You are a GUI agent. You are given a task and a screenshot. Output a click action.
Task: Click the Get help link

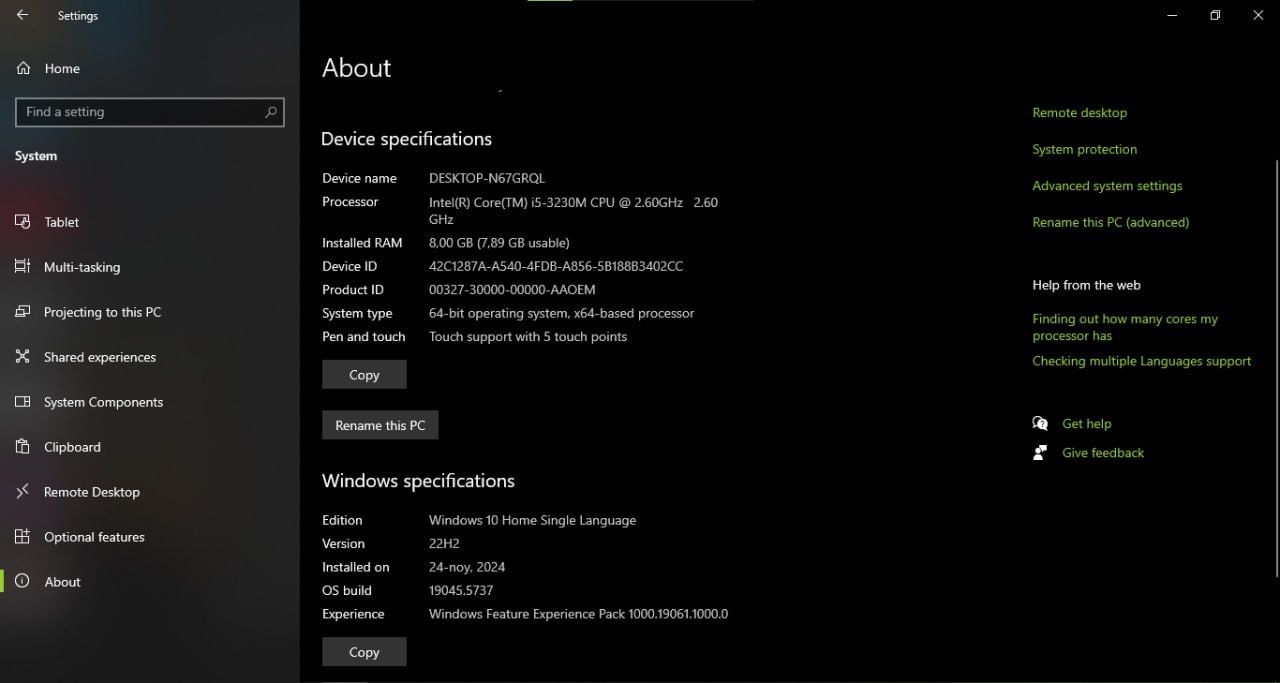1086,424
